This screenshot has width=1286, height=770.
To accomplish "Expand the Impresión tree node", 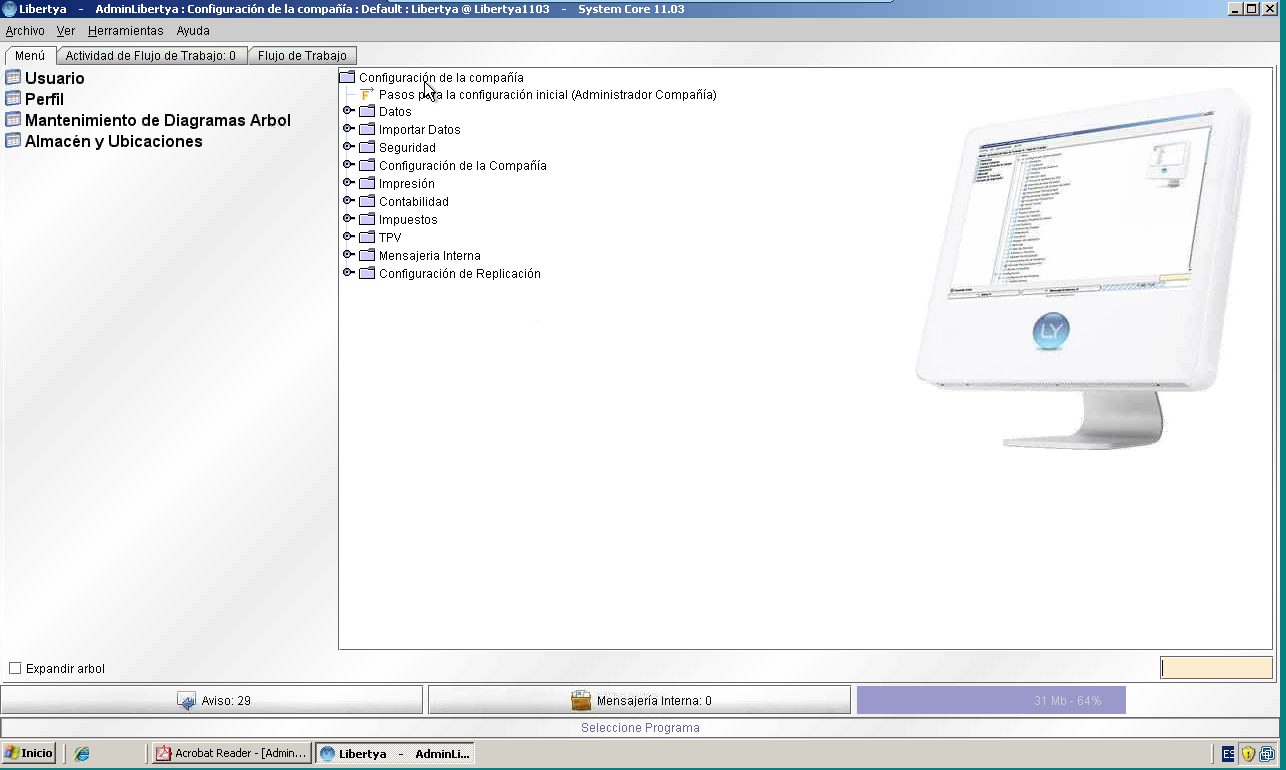I will coord(348,183).
